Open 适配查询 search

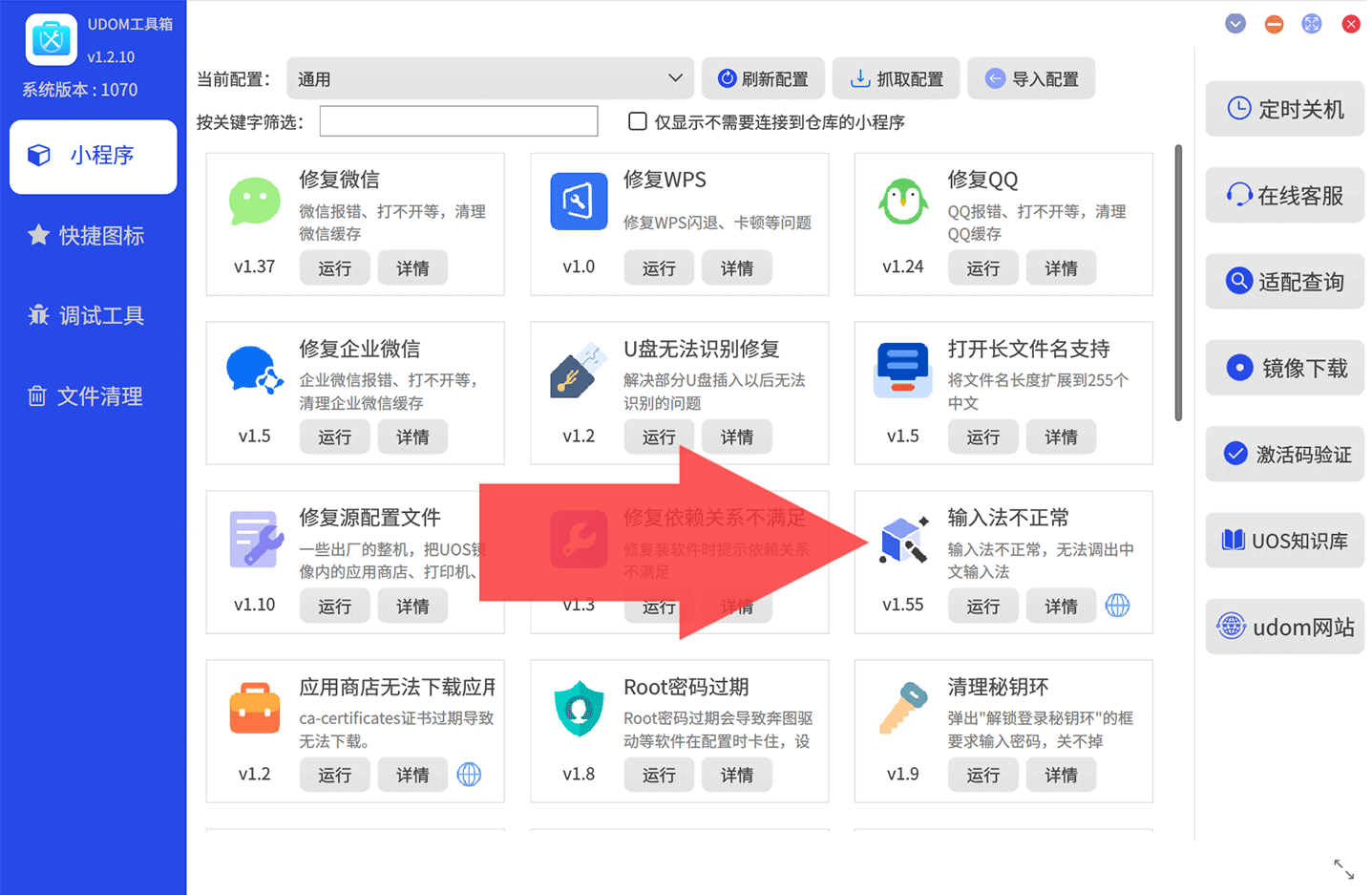(x=1284, y=282)
